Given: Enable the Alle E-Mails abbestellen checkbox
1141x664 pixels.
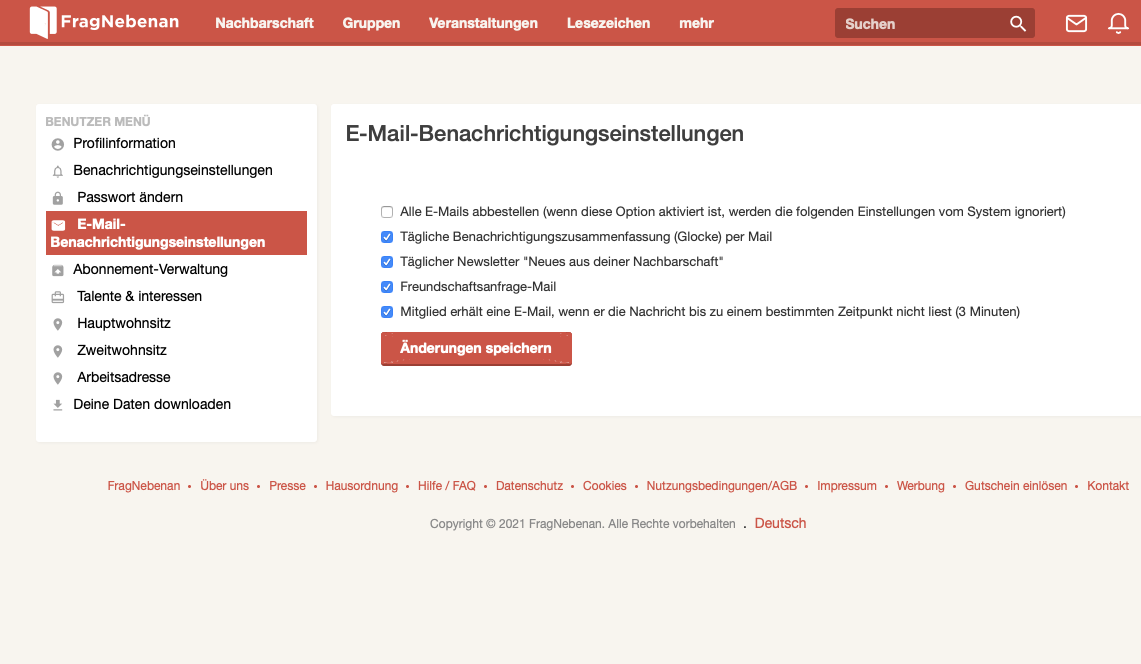Looking at the screenshot, I should coord(387,212).
